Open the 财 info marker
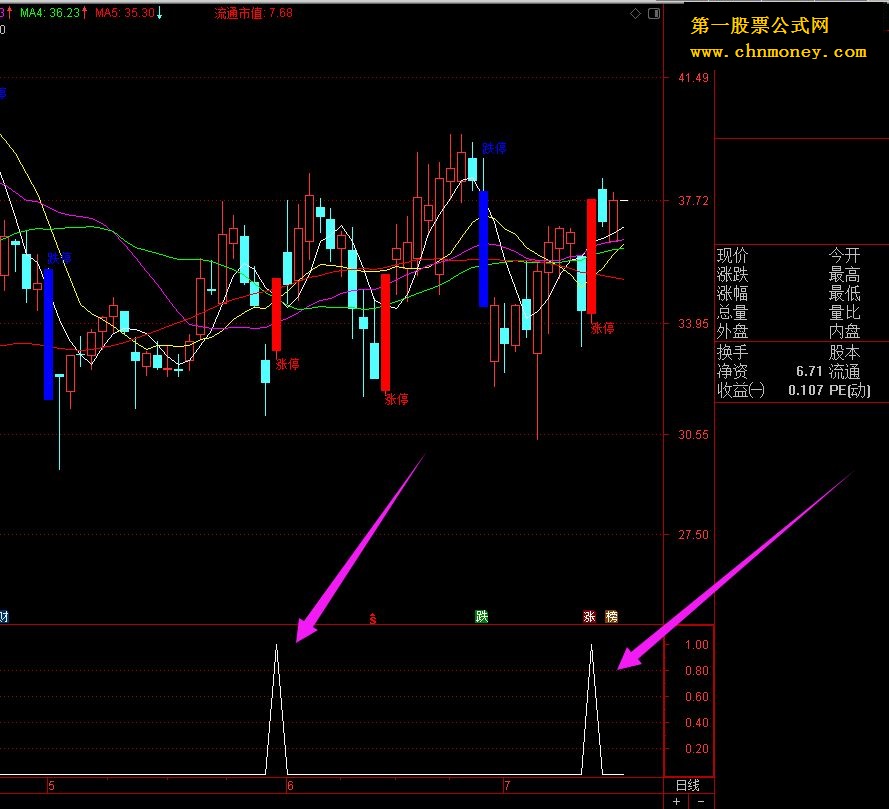The width and height of the screenshot is (889, 809). pyautogui.click(x=4, y=616)
